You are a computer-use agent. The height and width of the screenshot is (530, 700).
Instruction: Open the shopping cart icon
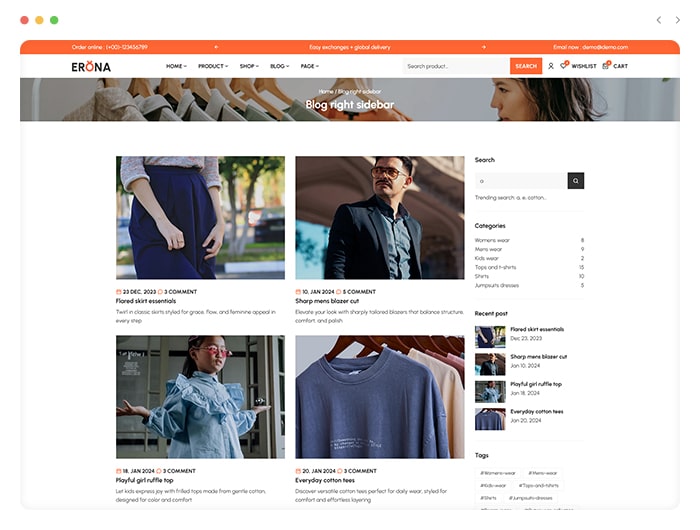point(606,66)
